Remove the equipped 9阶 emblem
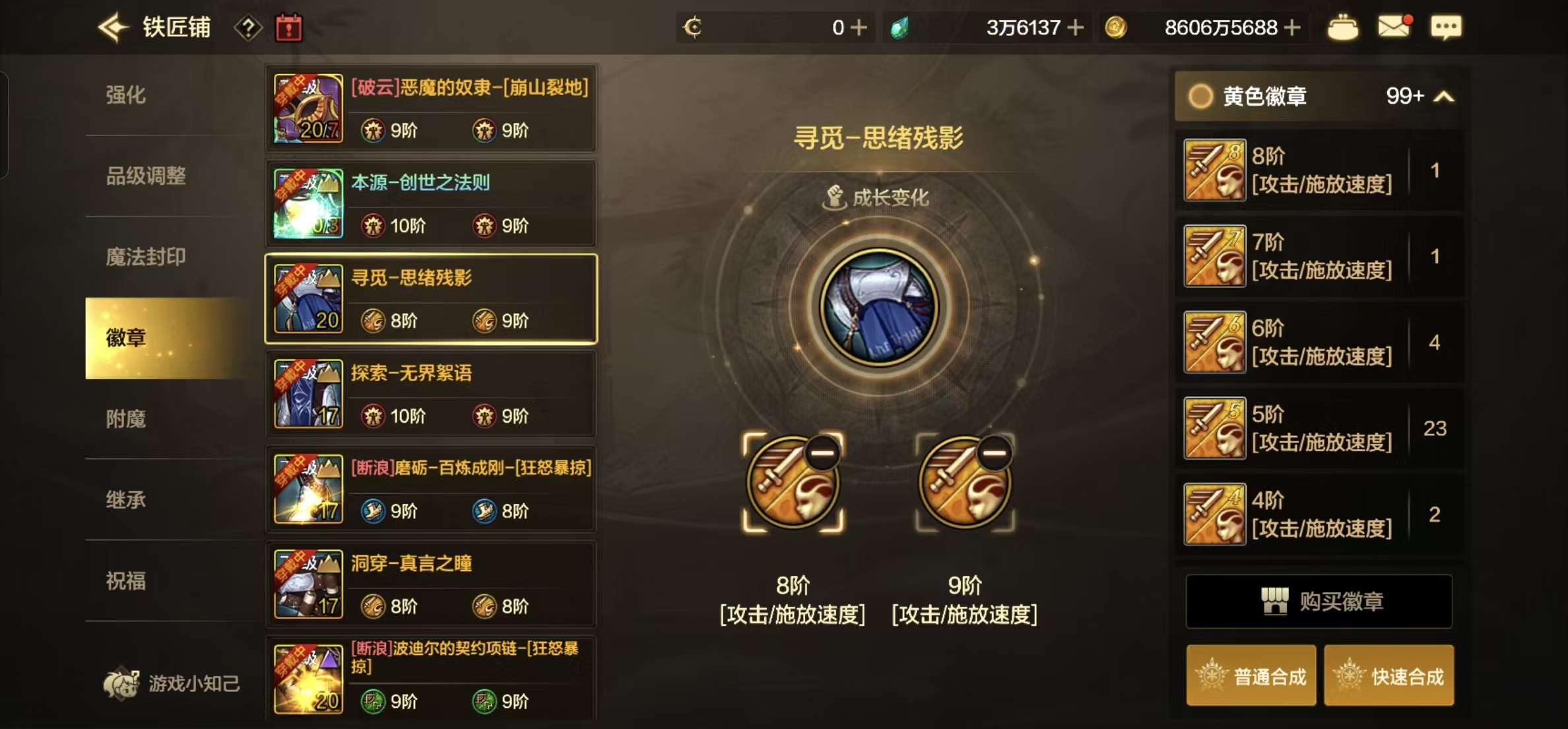 click(995, 453)
